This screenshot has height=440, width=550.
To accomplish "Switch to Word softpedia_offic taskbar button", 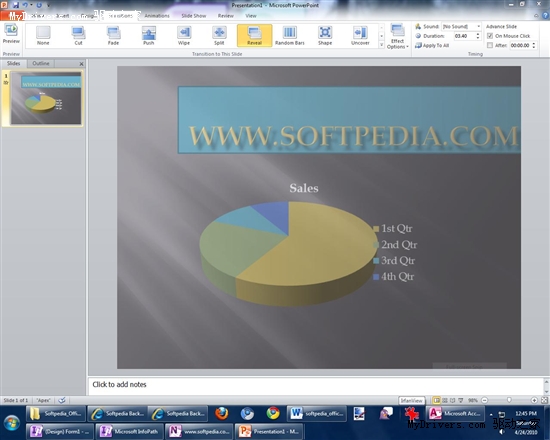I will (317, 413).
